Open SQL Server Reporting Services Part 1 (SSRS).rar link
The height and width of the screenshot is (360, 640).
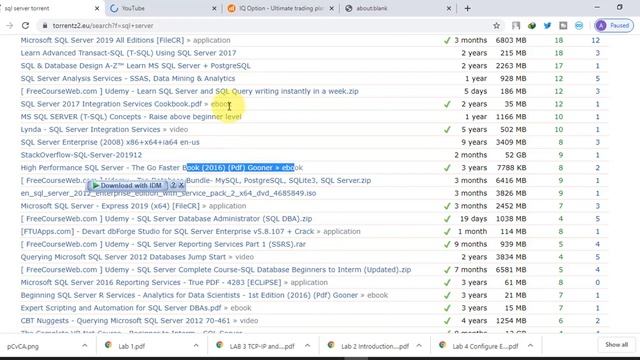click(x=163, y=244)
